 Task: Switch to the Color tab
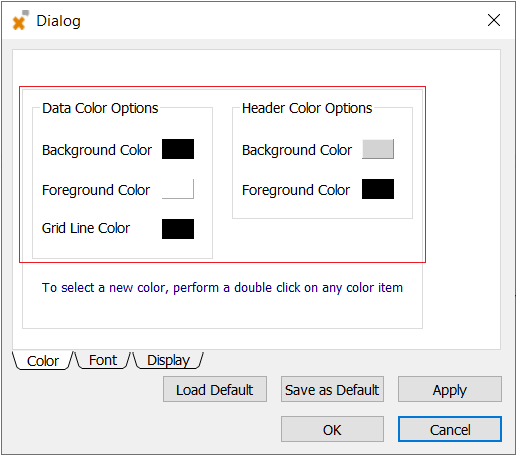(x=43, y=361)
